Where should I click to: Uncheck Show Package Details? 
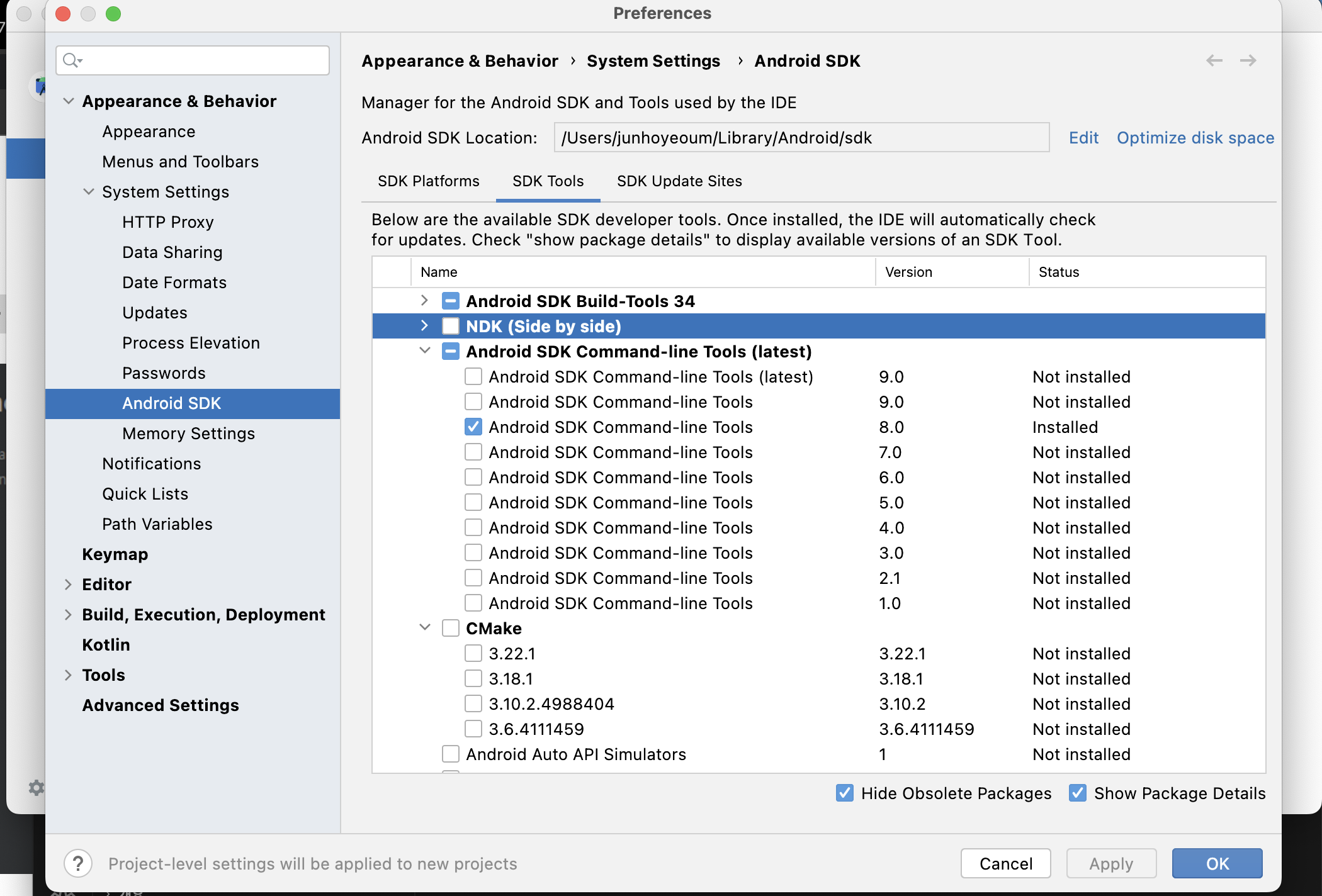(1077, 793)
